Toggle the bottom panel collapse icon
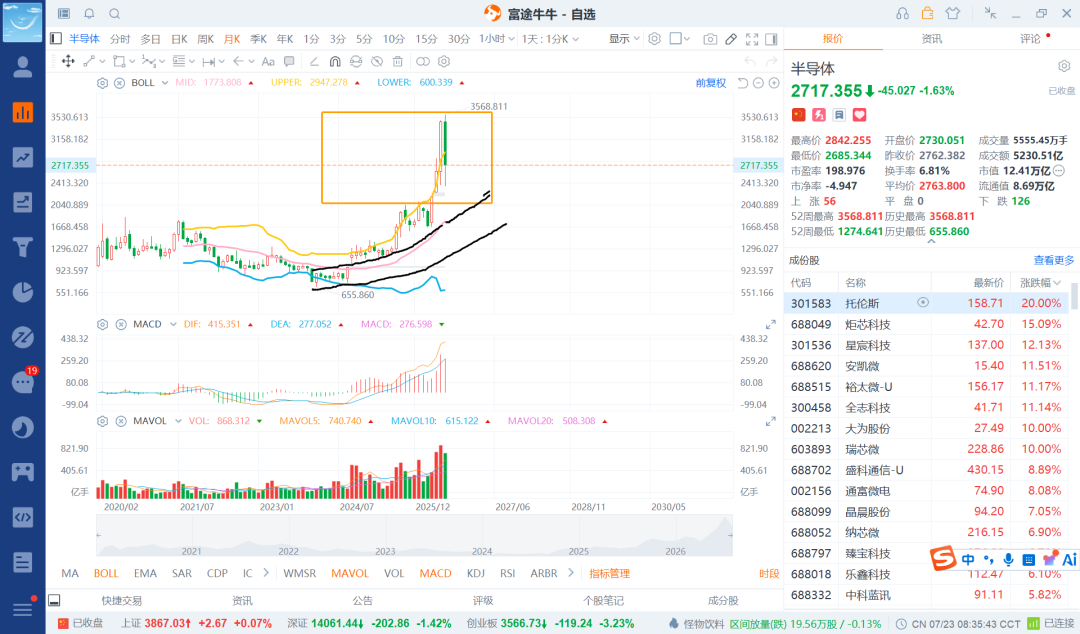The image size is (1080, 634). click(54, 600)
